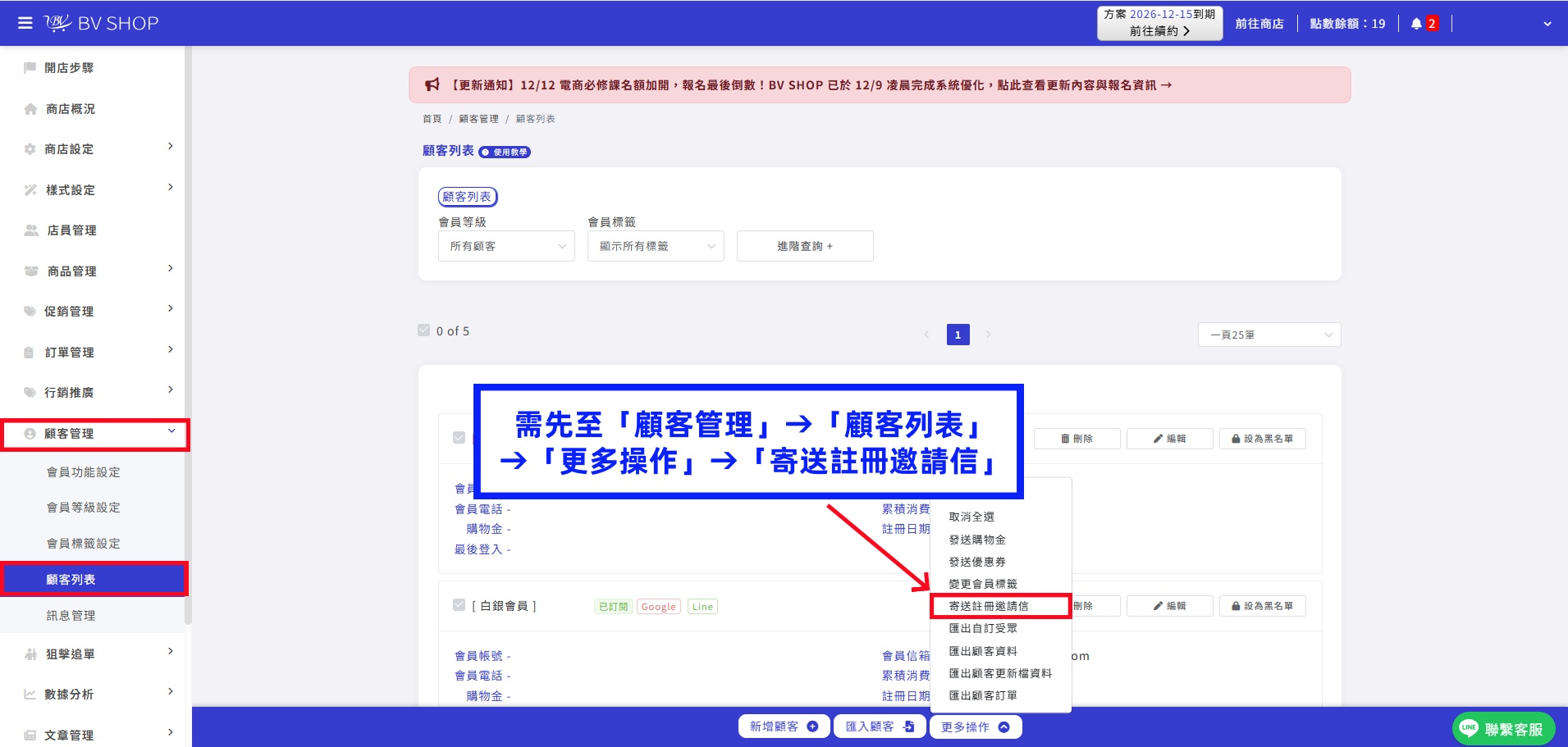Click 刪除 on the first customer card
Viewport: 1568px width, 747px height.
(x=1077, y=439)
